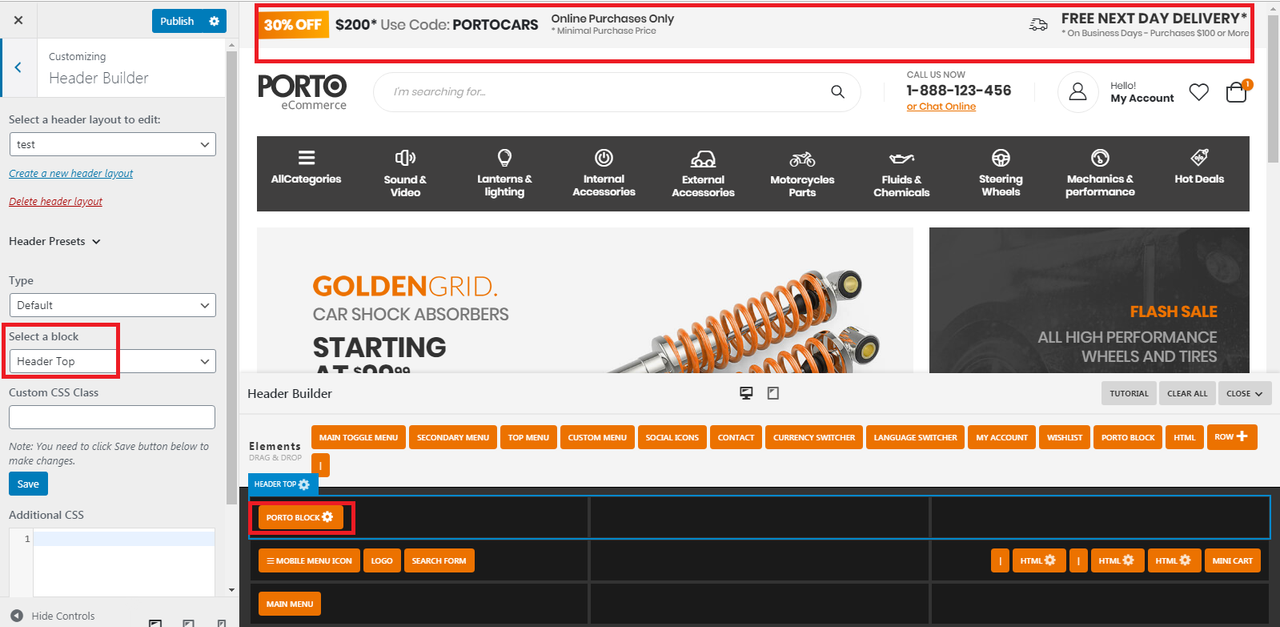Screen dimensions: 1280x627
Task: Click the hamburger icon on Mobile Menu Icon element
Action: click(x=270, y=561)
